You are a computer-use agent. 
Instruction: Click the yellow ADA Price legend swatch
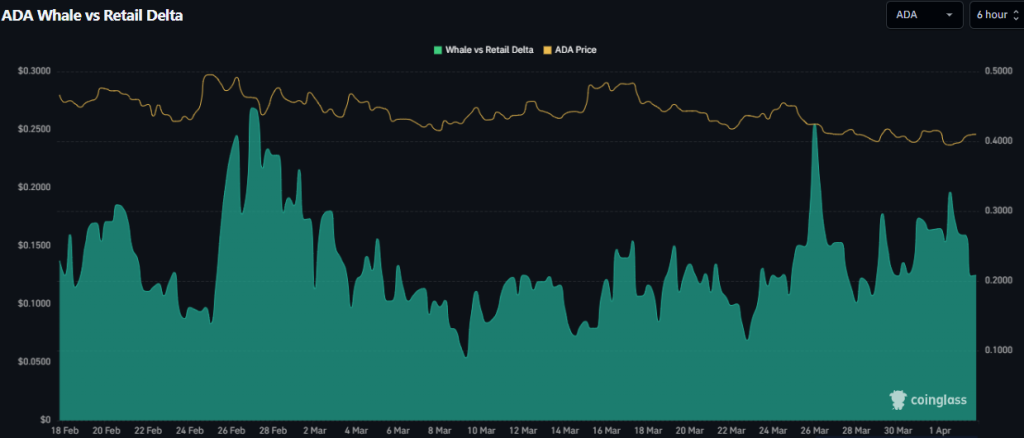[547, 49]
